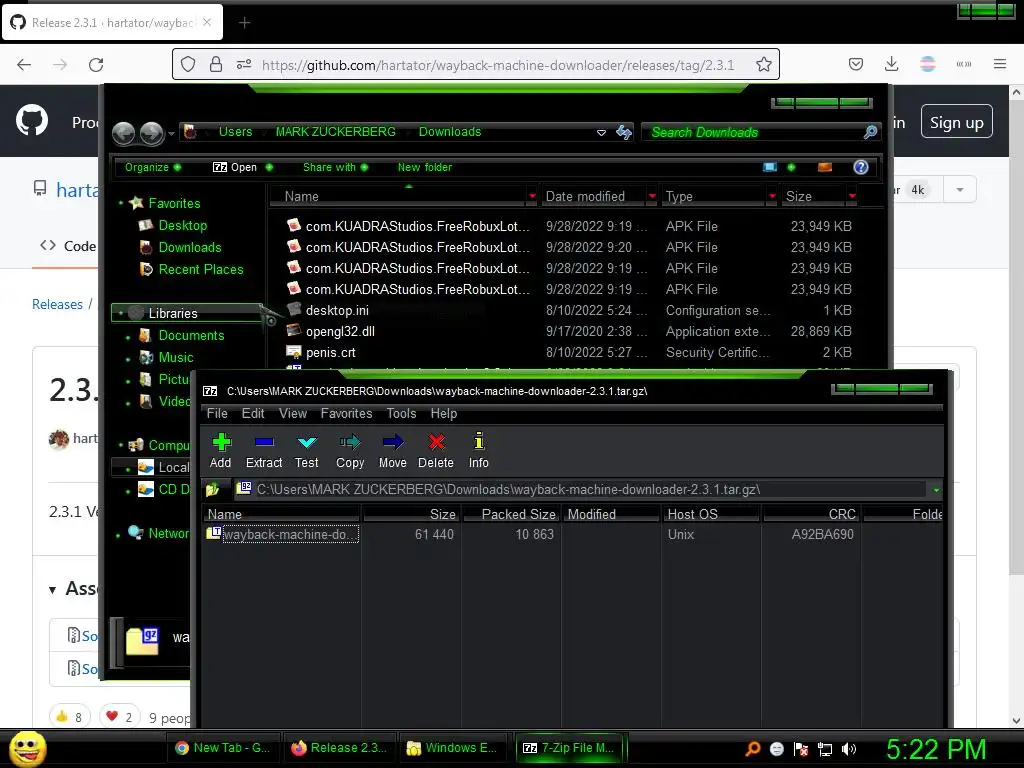
Task: Collapse the Libraries tree node
Action: (x=120, y=313)
